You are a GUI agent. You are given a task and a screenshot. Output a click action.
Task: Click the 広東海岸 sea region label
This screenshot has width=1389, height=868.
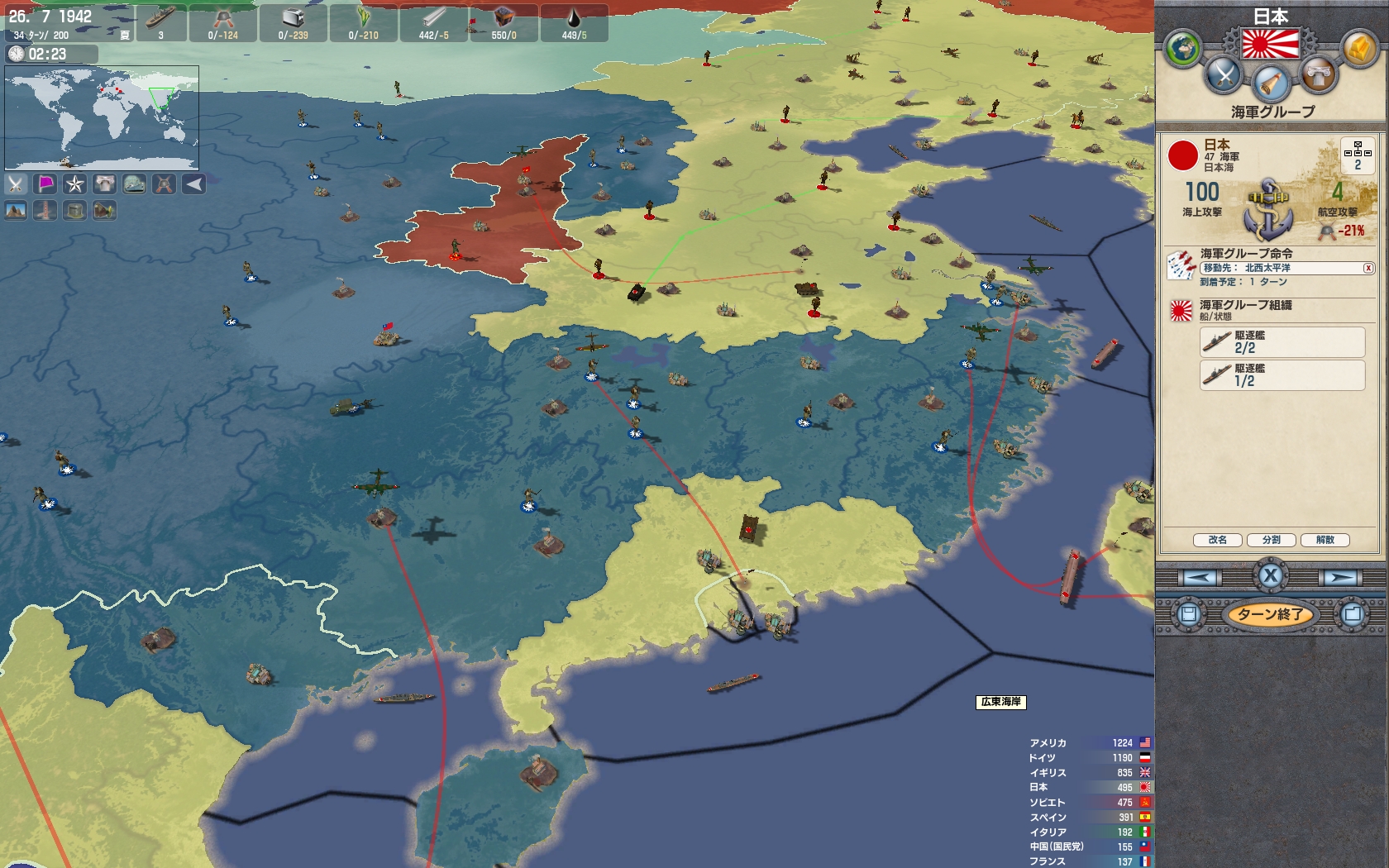click(1001, 702)
